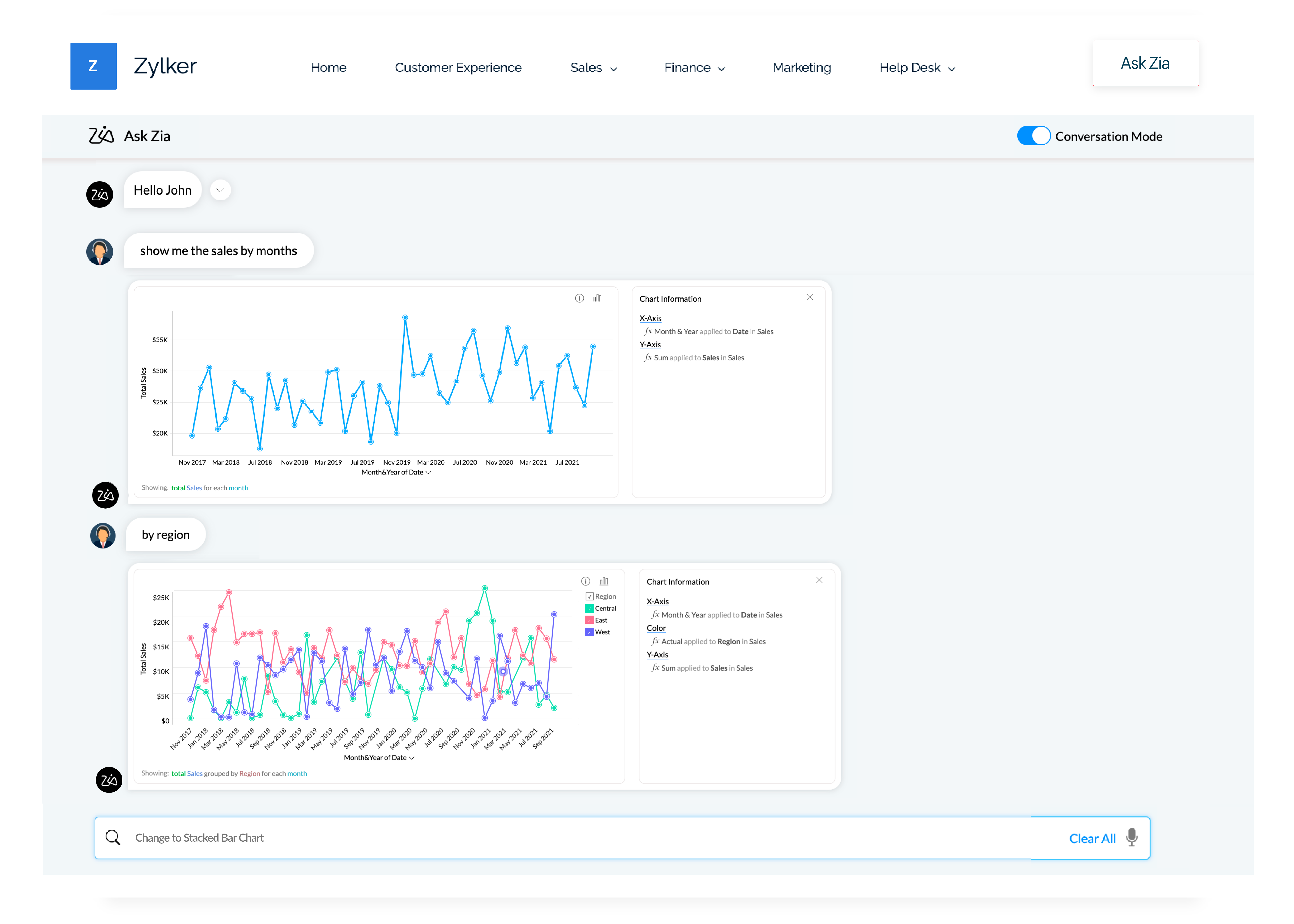
Task: Click the close icon on first chart panel
Action: point(810,297)
